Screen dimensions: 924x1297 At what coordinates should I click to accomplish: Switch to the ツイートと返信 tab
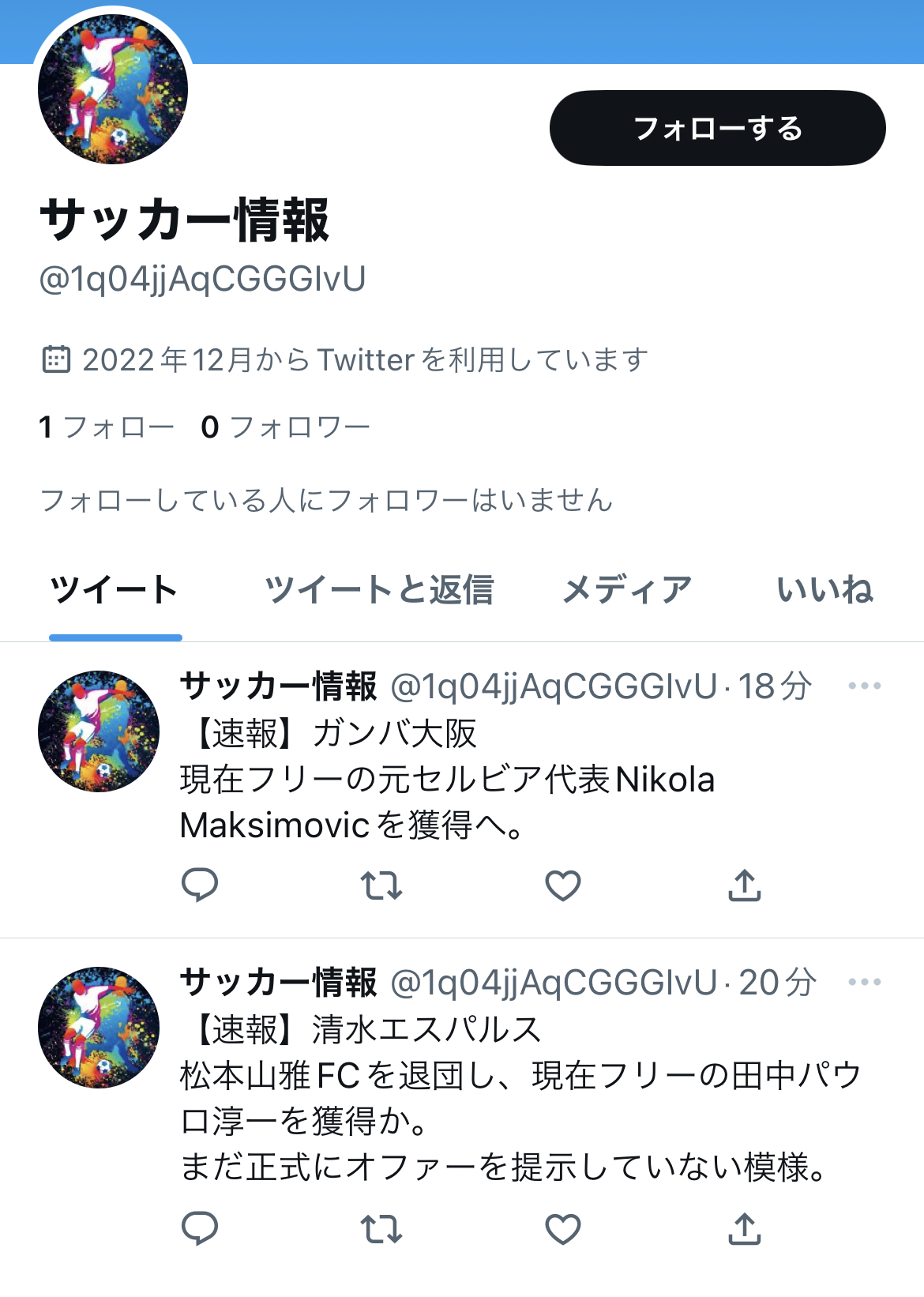tap(379, 590)
